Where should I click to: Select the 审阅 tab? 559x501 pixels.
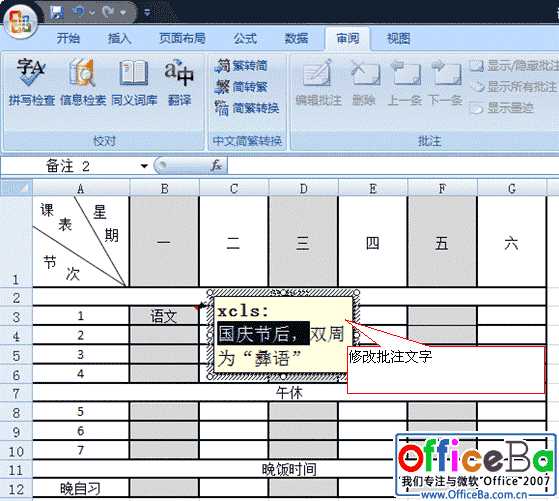click(x=348, y=38)
